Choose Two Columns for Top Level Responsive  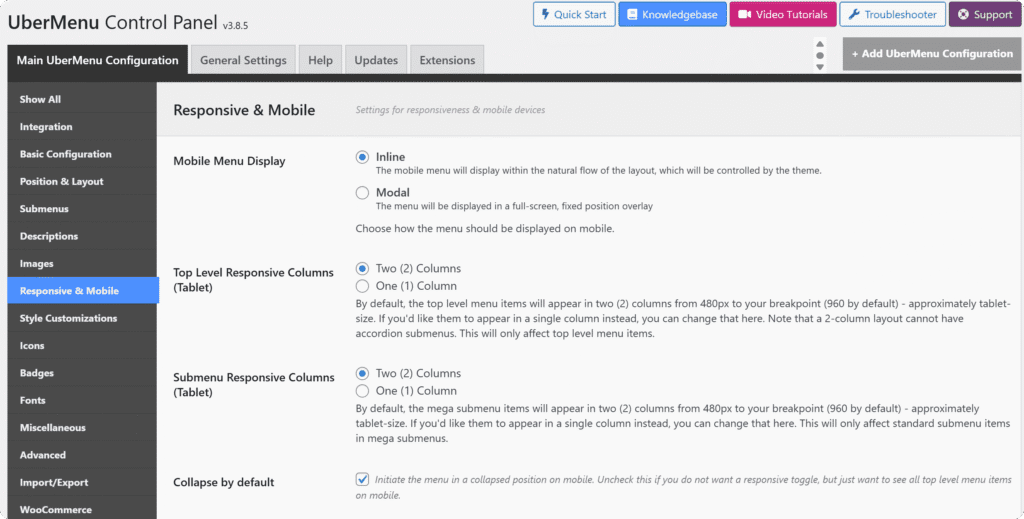pyautogui.click(x=362, y=268)
